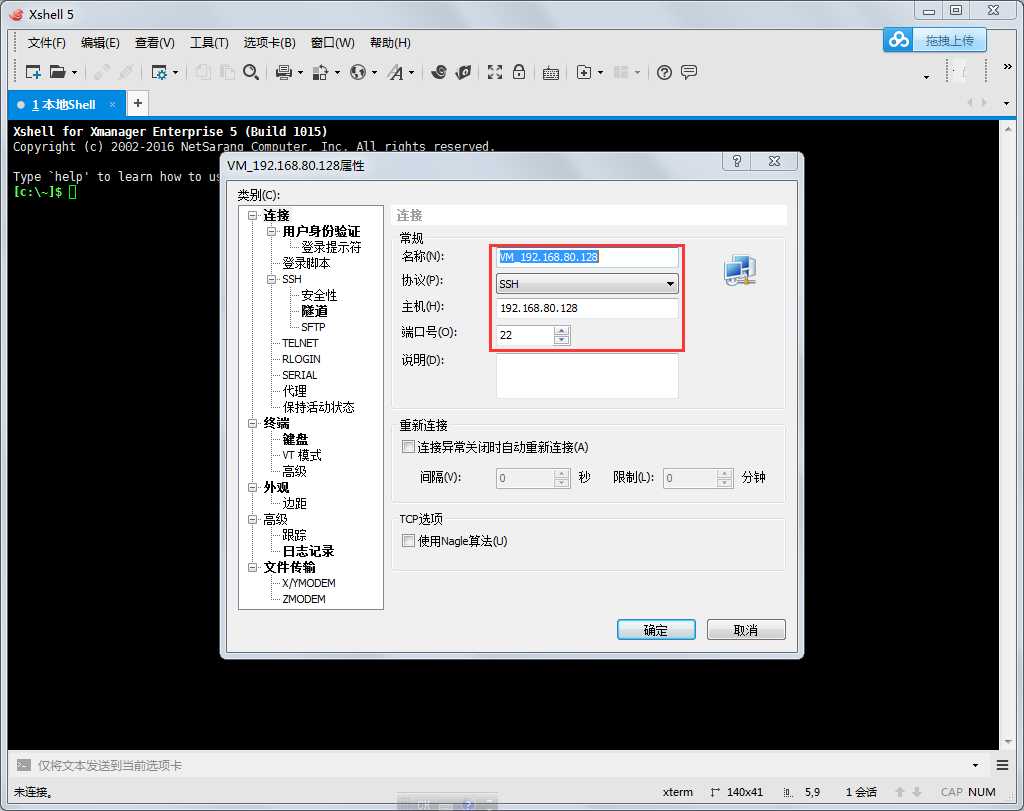Select 日志记录 in the category tree
Viewport: 1024px width, 811px height.
tap(308, 551)
